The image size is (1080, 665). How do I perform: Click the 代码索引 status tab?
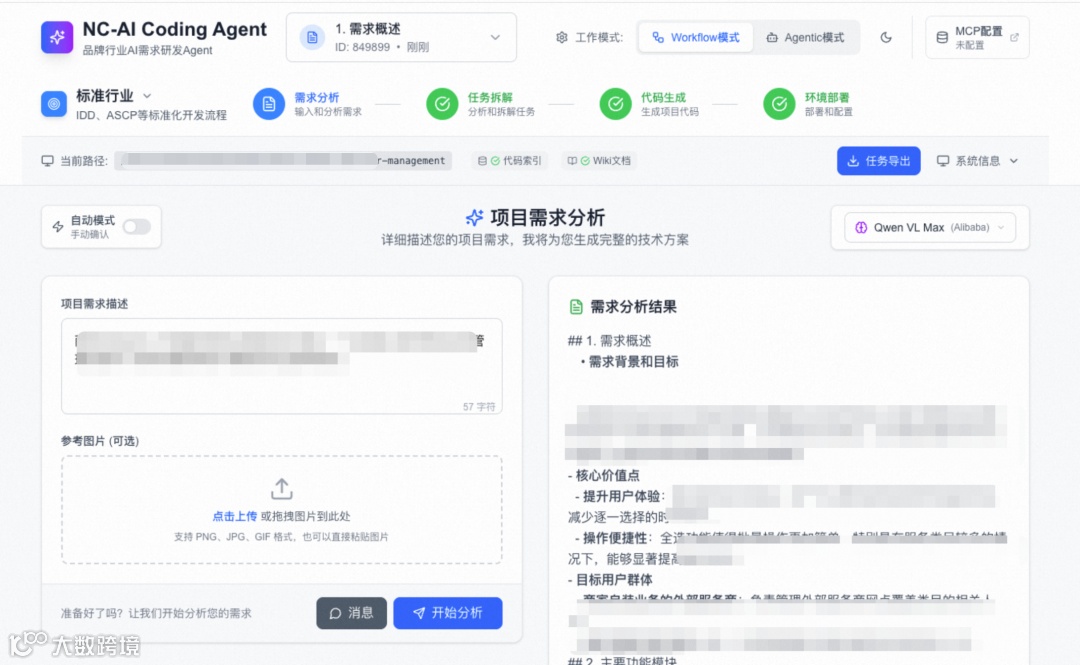[x=510, y=161]
